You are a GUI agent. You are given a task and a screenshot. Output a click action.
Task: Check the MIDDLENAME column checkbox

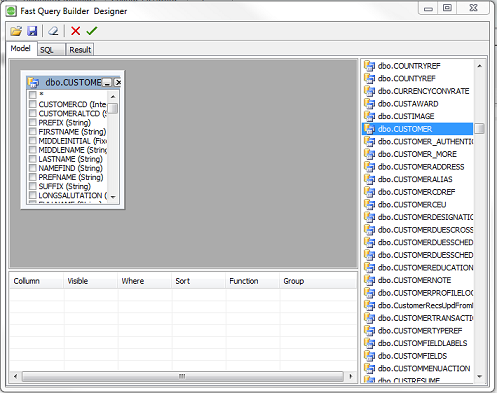[x=33, y=150]
